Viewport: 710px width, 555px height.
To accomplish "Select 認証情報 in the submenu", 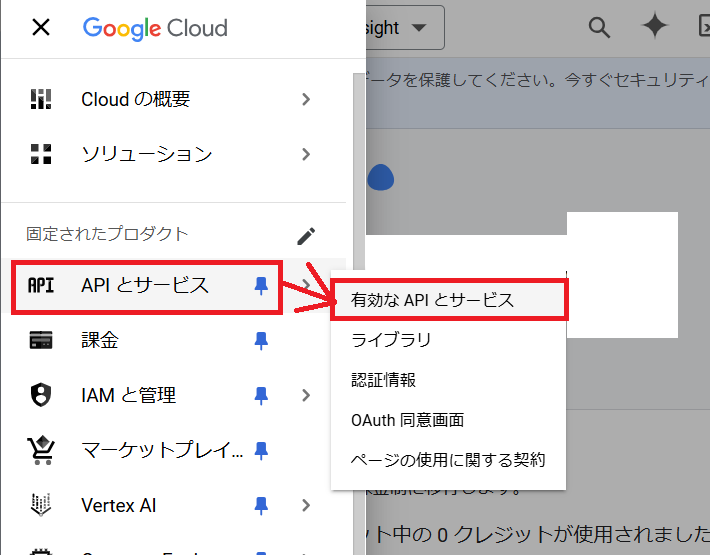I will click(x=449, y=380).
